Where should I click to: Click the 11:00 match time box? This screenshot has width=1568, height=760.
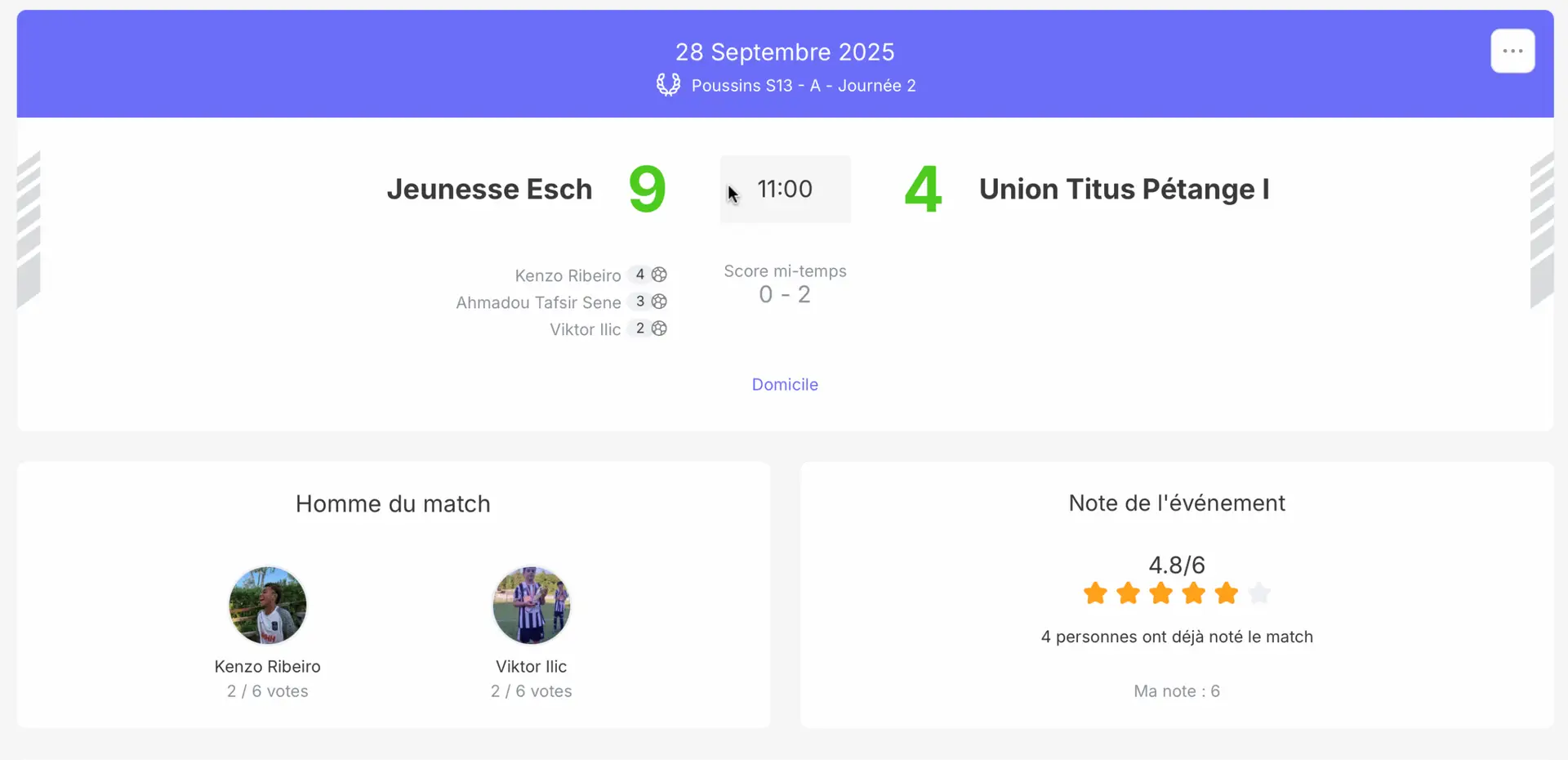pyautogui.click(x=785, y=190)
